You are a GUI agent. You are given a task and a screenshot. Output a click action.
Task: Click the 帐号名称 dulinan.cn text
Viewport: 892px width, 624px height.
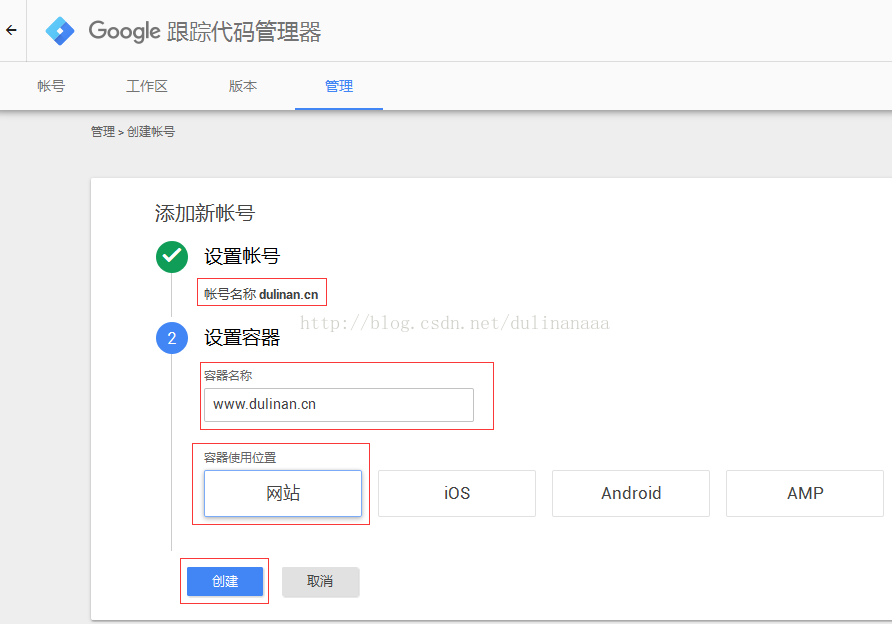pyautogui.click(x=261, y=294)
